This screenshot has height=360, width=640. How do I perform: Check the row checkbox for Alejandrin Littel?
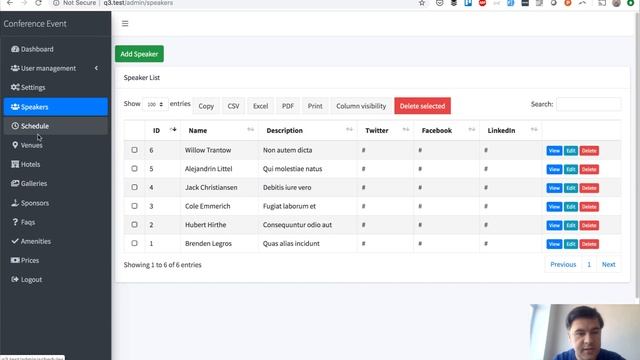click(134, 169)
